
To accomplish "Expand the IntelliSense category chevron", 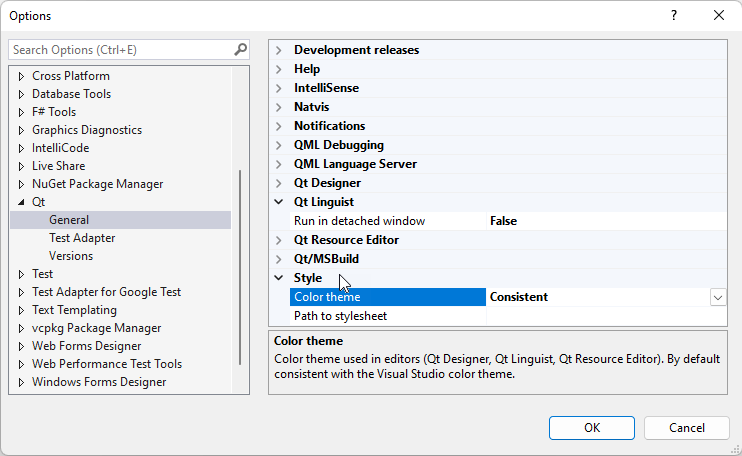I will (279, 88).
